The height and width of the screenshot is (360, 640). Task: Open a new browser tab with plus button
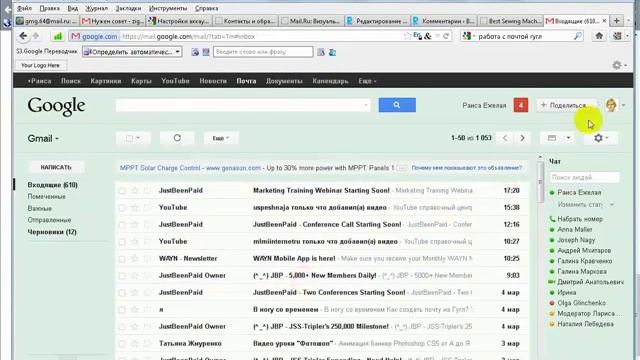tap(617, 20)
